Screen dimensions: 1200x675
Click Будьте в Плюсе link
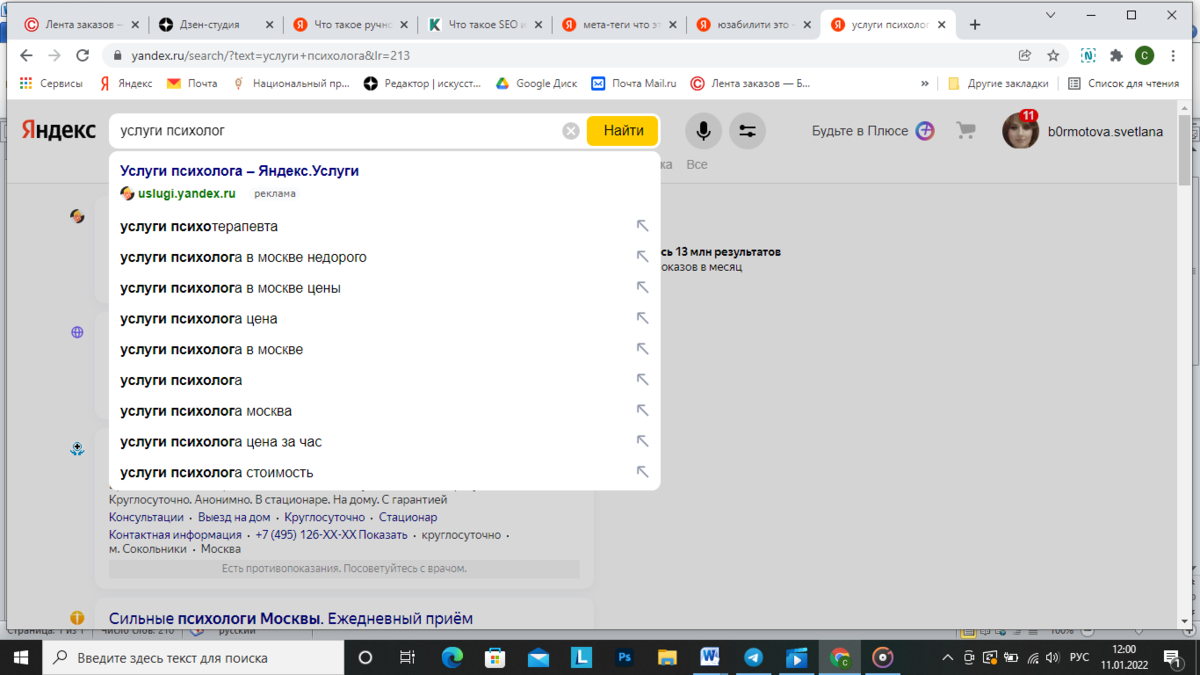[x=860, y=131]
